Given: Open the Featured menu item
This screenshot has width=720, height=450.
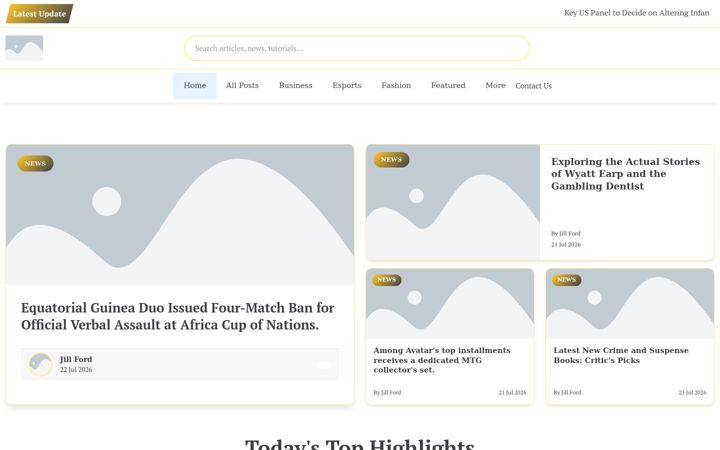Looking at the screenshot, I should (448, 85).
